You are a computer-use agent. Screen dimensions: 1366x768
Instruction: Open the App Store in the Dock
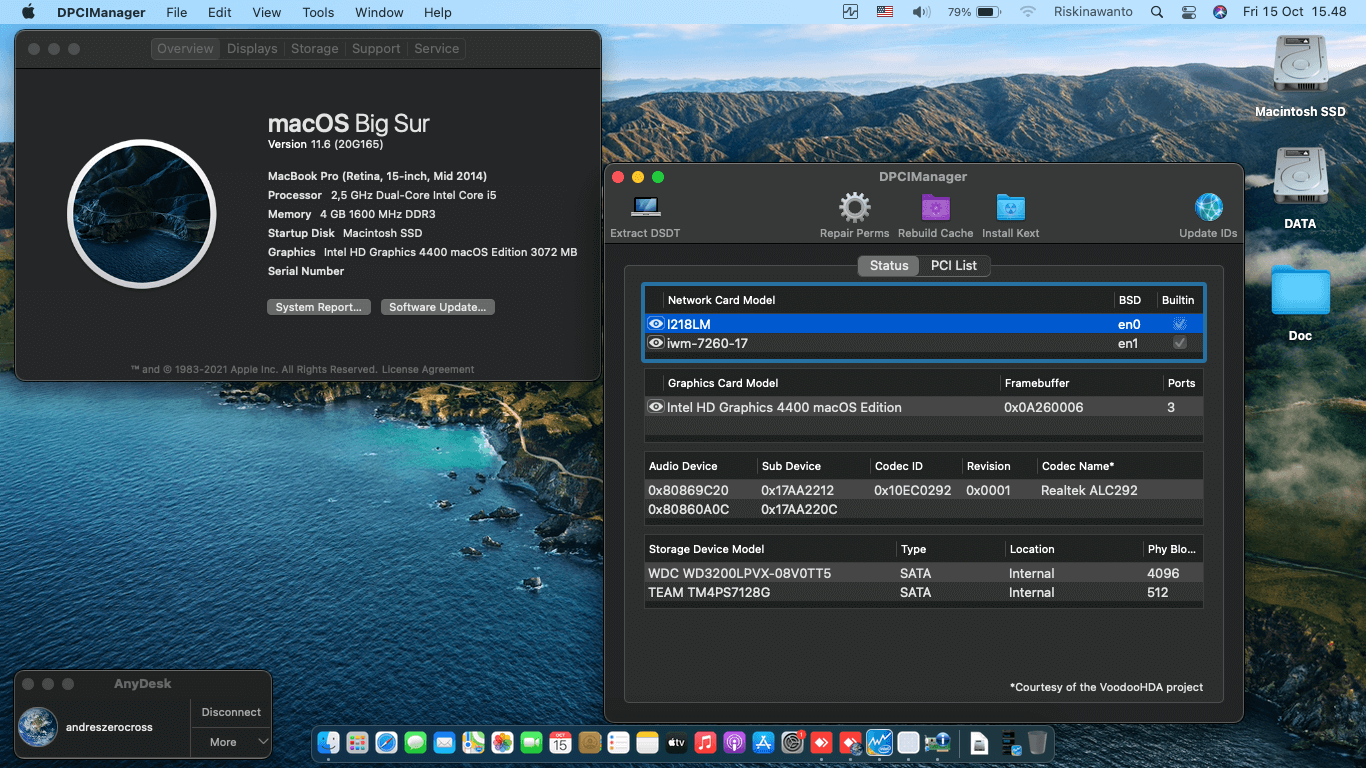tap(763, 742)
